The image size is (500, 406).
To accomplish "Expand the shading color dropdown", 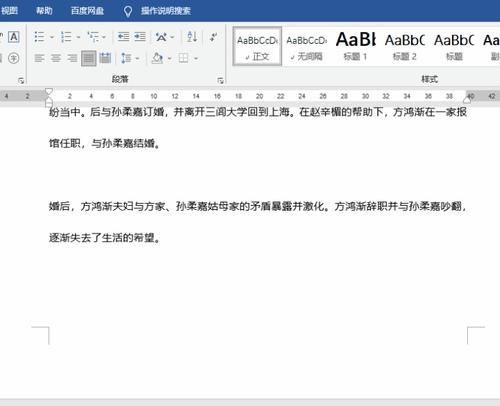I will [x=169, y=59].
